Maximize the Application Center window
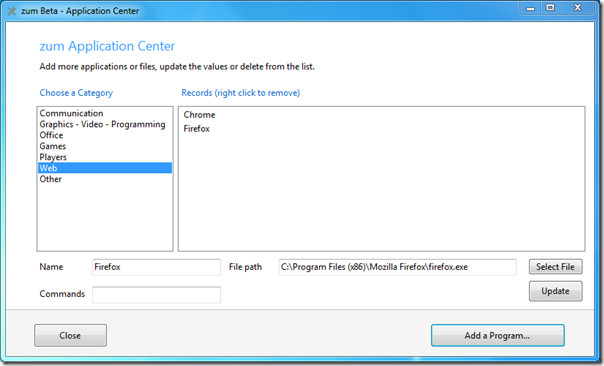The height and width of the screenshot is (366, 604). (x=550, y=8)
